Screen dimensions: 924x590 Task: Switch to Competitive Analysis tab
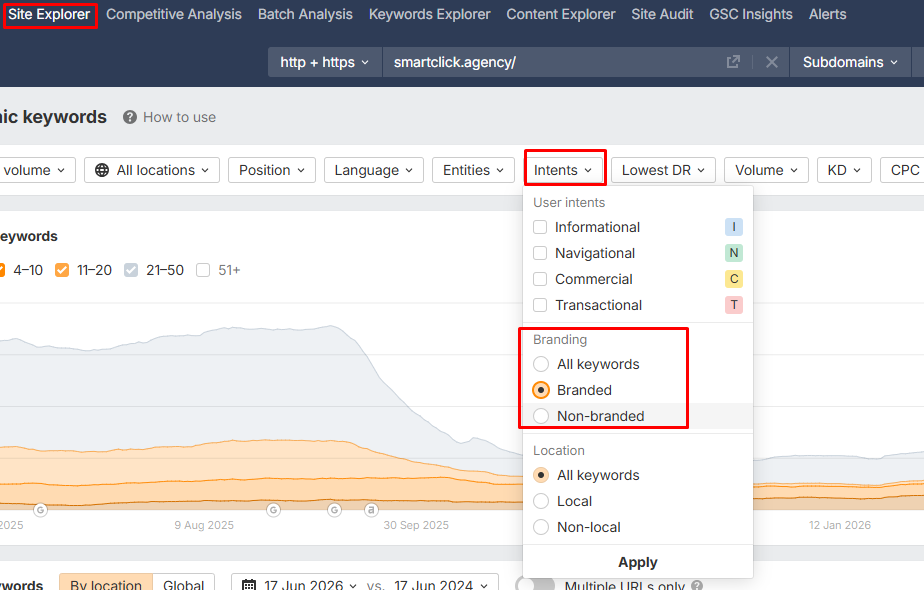(x=174, y=15)
